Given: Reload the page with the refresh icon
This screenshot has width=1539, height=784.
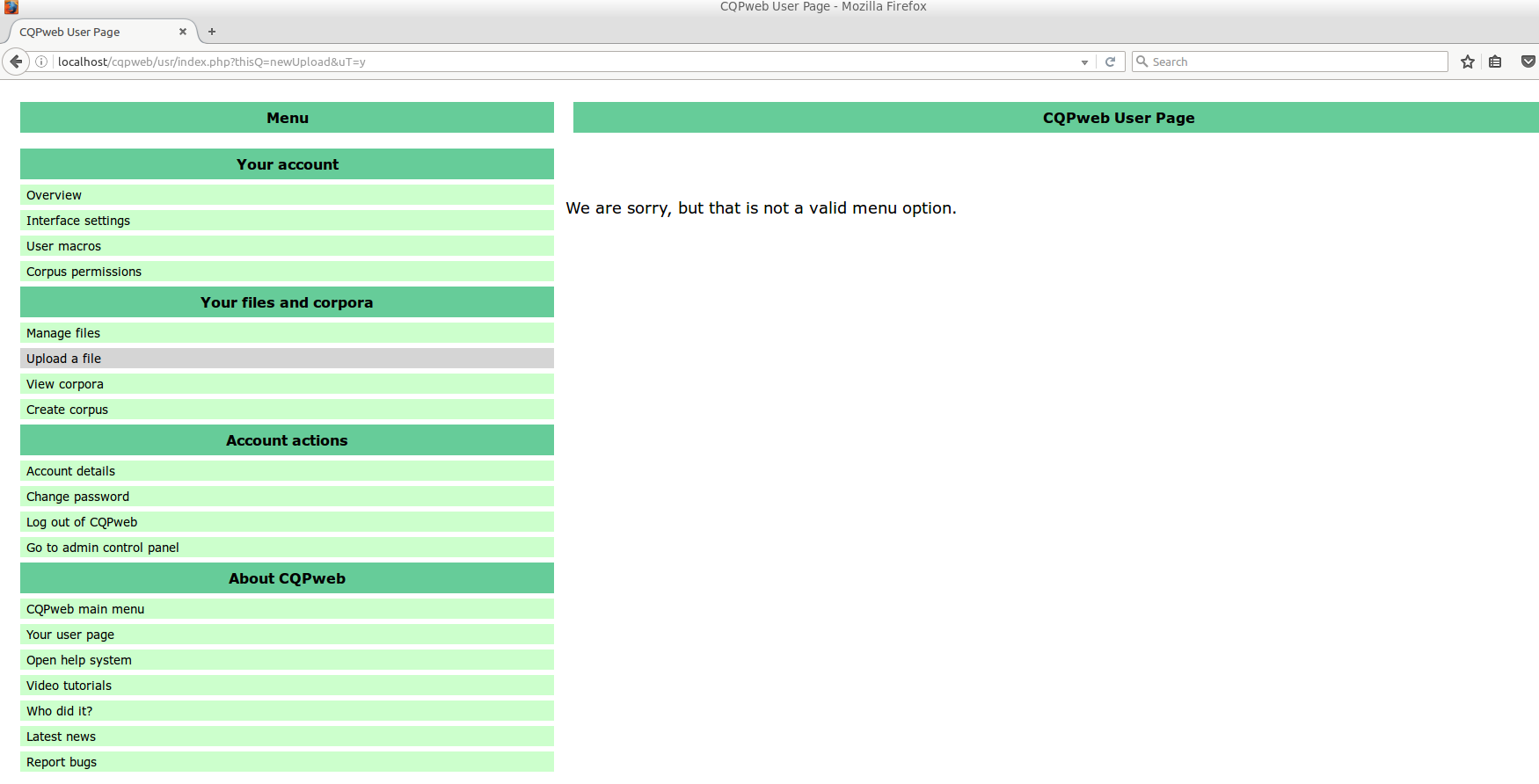Looking at the screenshot, I should coord(1110,62).
